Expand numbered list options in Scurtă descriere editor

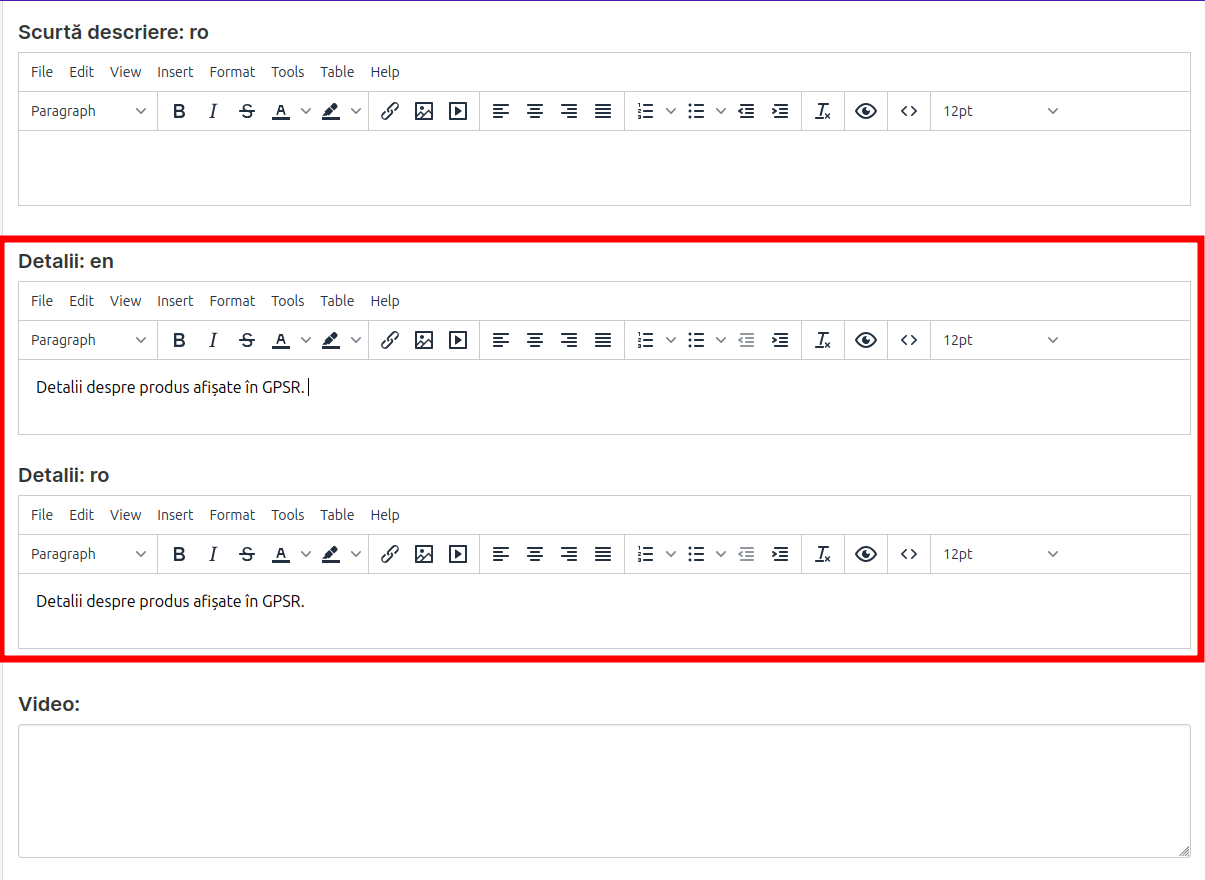[x=671, y=111]
